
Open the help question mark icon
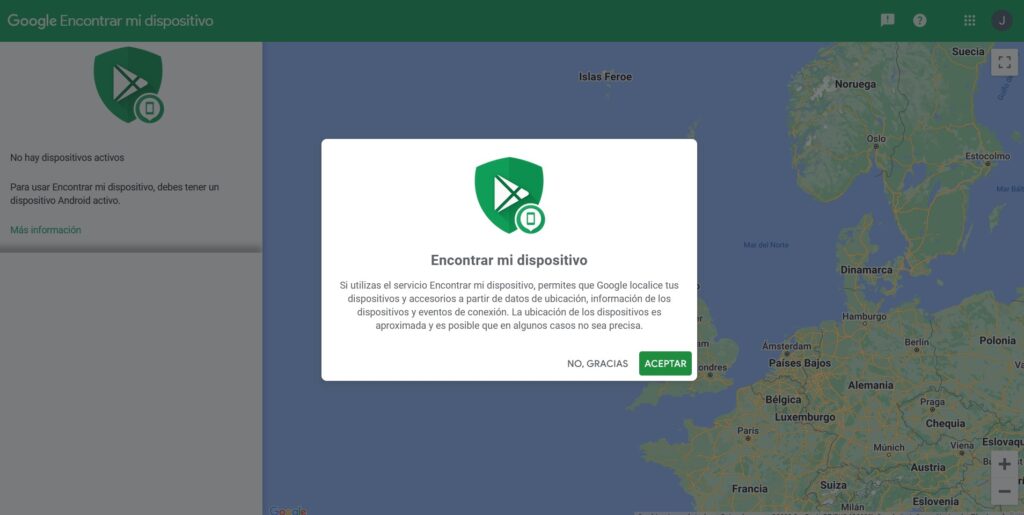[920, 20]
